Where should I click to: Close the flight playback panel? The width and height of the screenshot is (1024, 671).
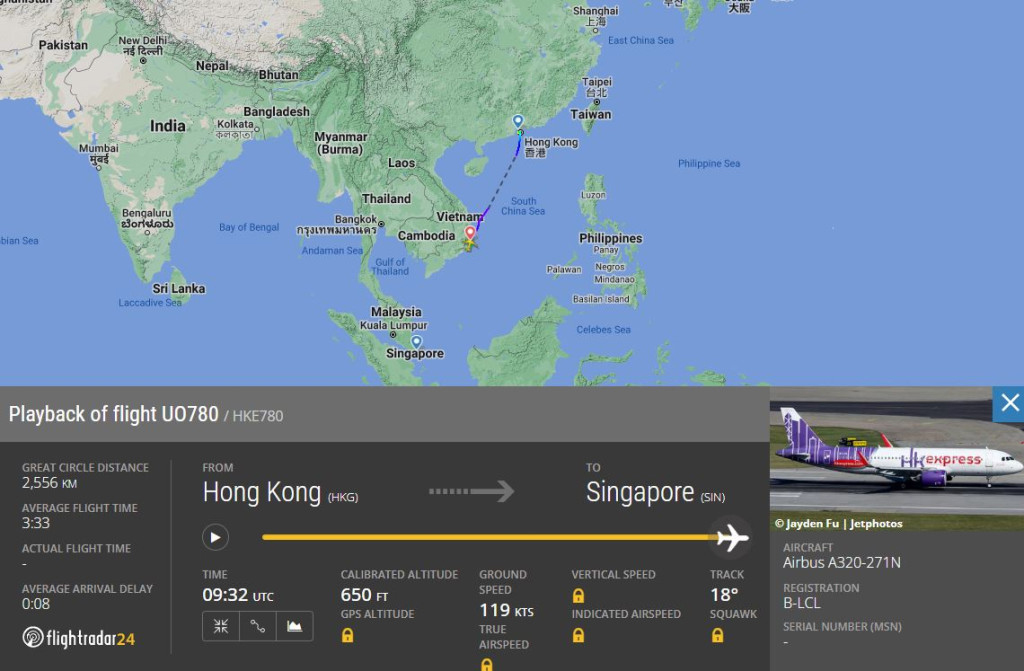pyautogui.click(x=1010, y=403)
